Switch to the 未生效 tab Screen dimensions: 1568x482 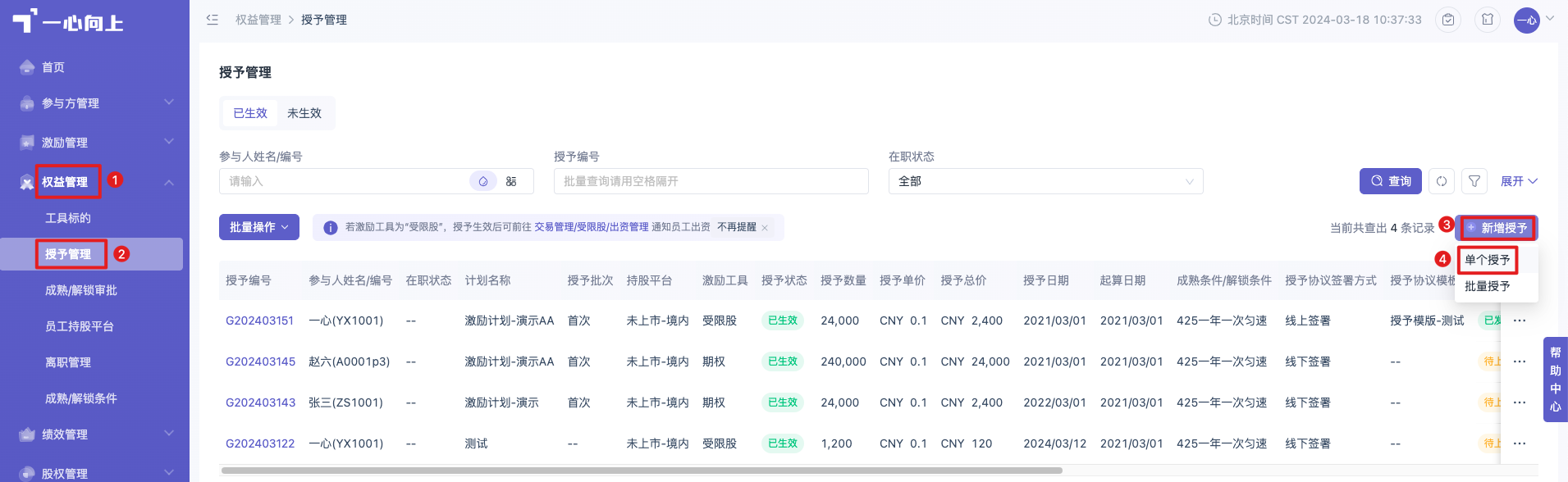tap(304, 113)
